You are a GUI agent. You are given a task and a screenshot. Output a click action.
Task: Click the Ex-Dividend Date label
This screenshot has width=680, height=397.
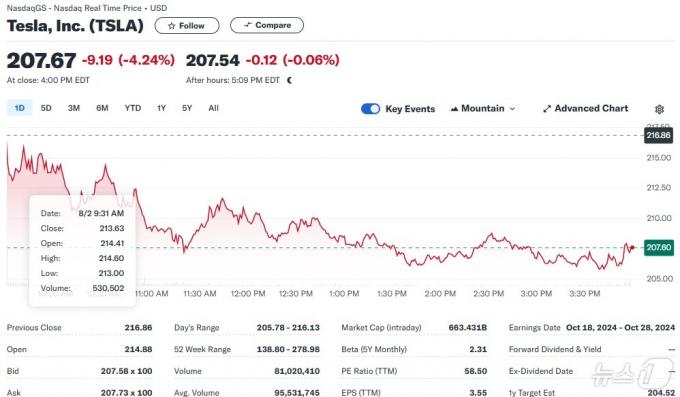(541, 371)
